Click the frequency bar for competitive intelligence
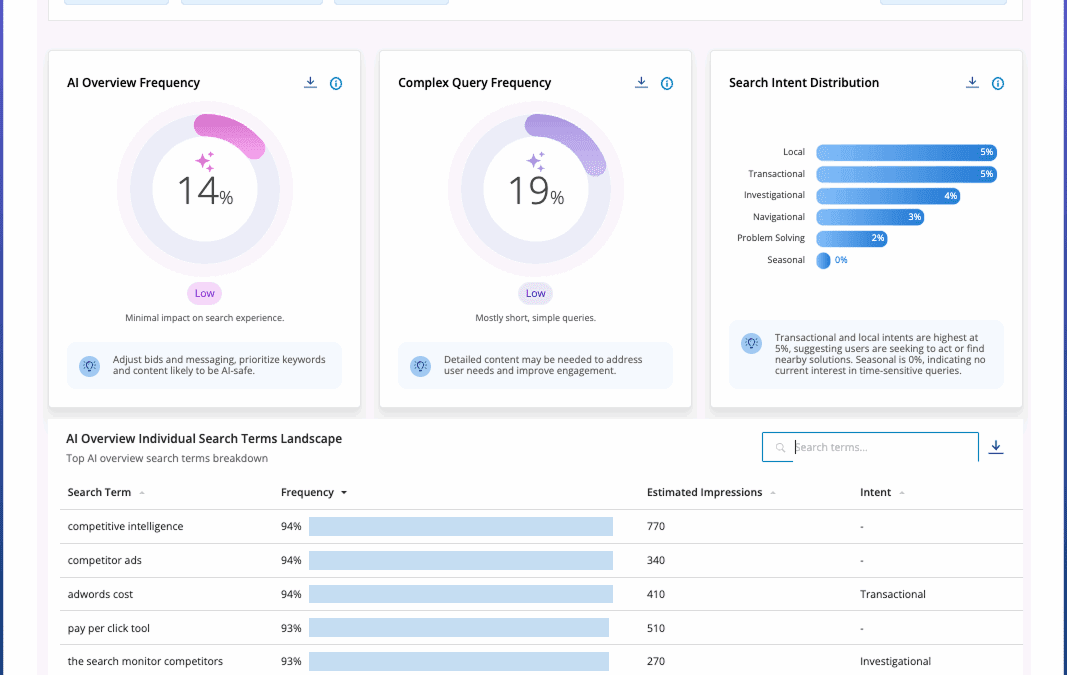Image resolution: width=1067 pixels, height=675 pixels. coord(461,526)
